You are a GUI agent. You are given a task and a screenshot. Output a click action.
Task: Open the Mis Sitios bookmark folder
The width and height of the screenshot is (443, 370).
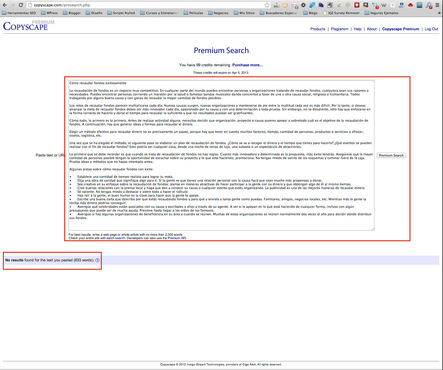[244, 13]
